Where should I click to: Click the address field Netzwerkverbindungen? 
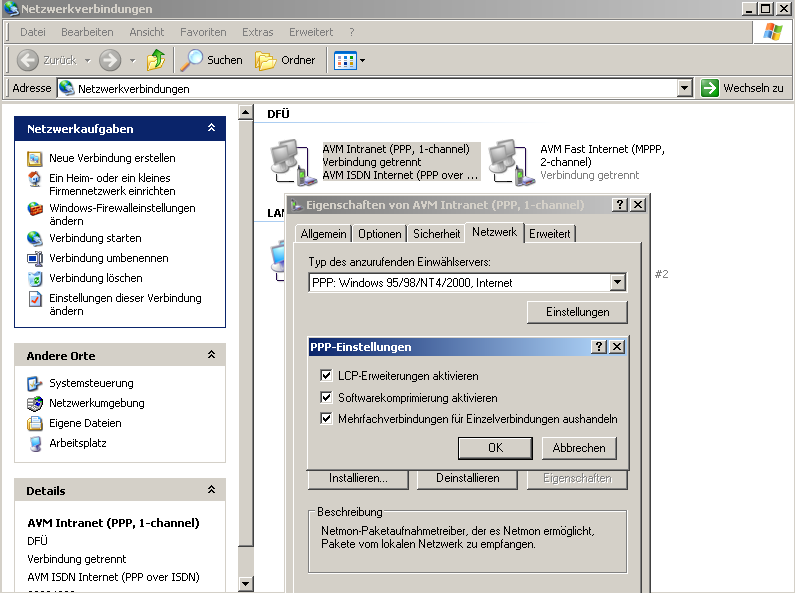[367, 88]
